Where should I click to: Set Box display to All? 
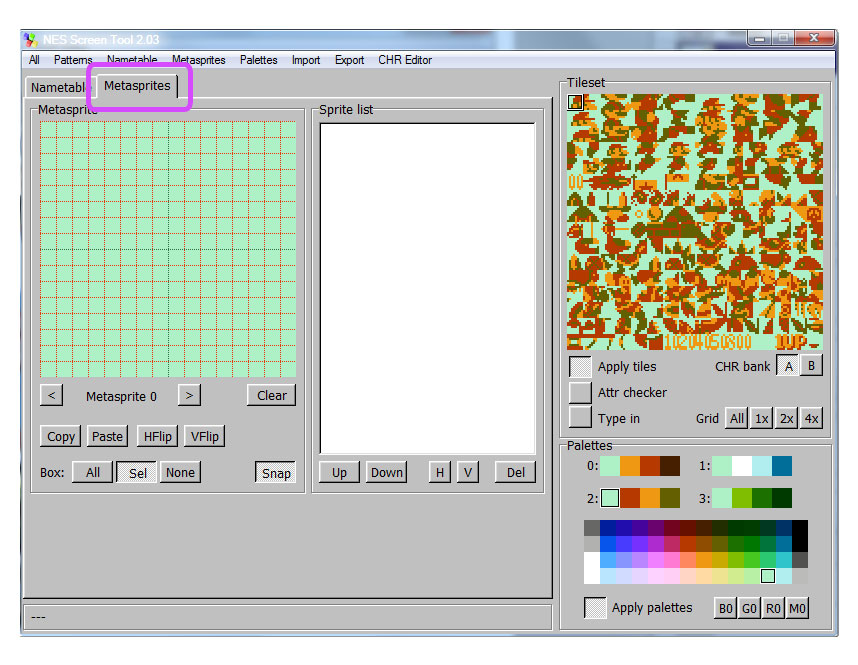[x=92, y=472]
